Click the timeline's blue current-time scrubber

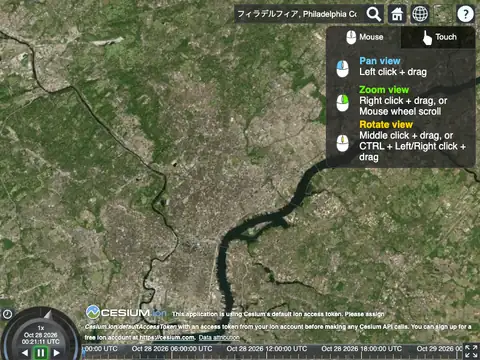84,353
